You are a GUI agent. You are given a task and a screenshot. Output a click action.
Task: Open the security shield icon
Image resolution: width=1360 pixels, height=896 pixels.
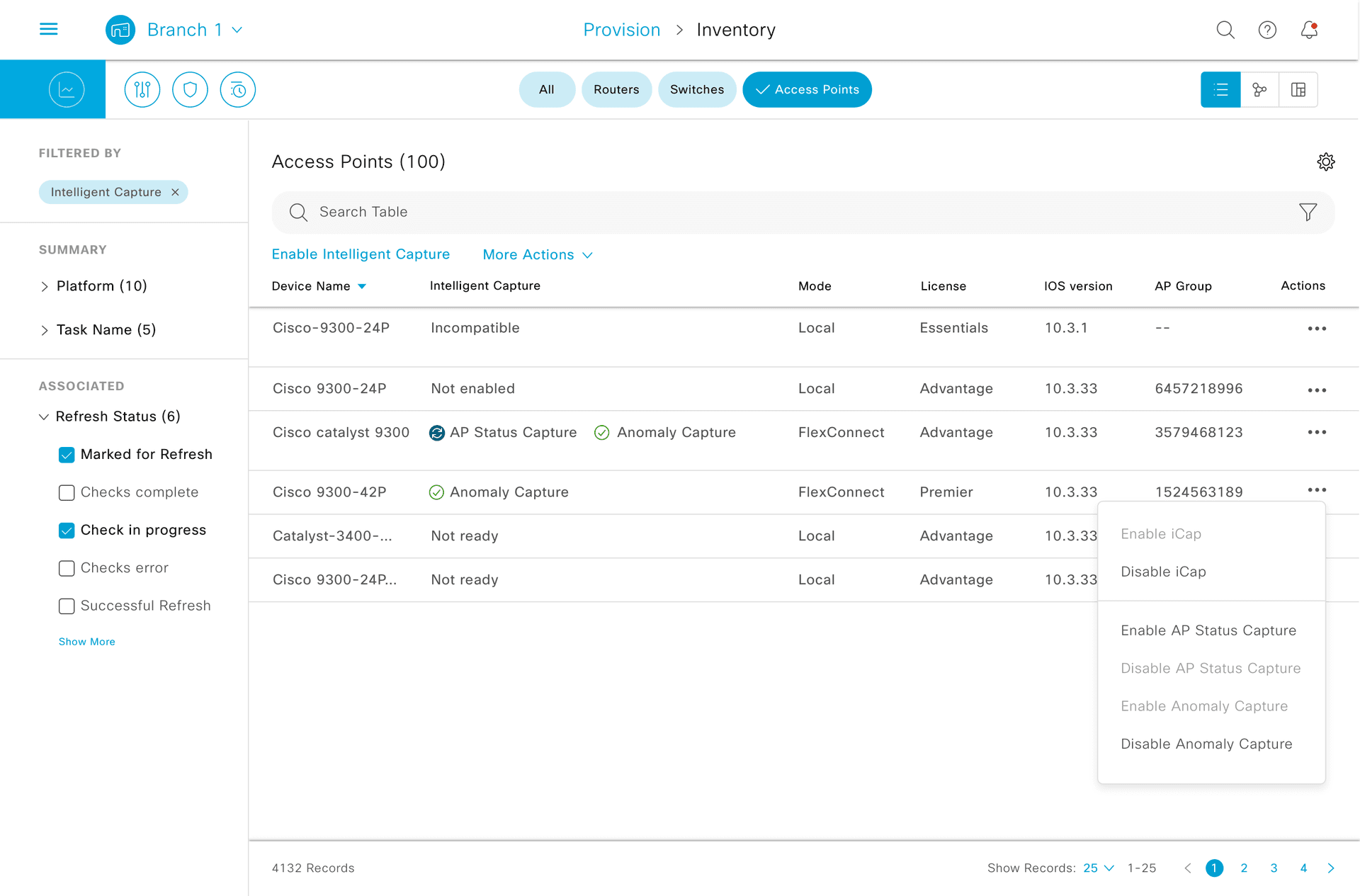[x=190, y=90]
